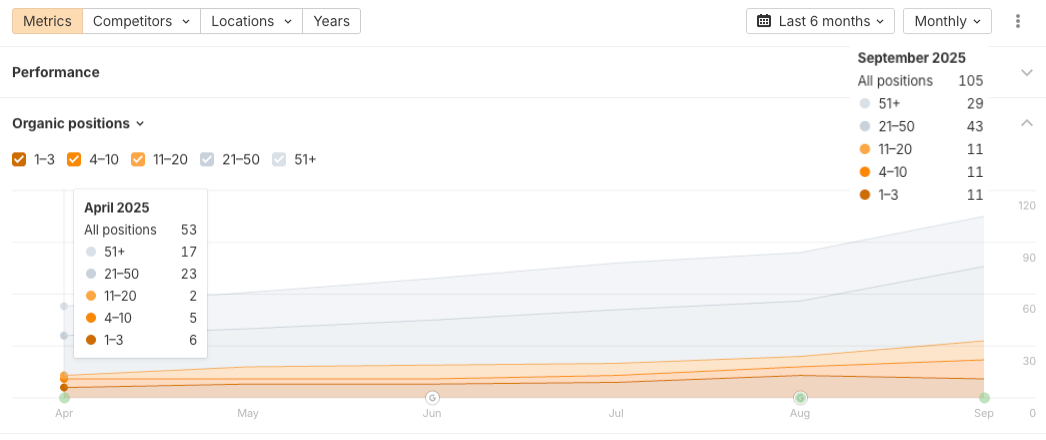Click the Google update marker at Jun
This screenshot has width=1046, height=440.
[x=432, y=398]
